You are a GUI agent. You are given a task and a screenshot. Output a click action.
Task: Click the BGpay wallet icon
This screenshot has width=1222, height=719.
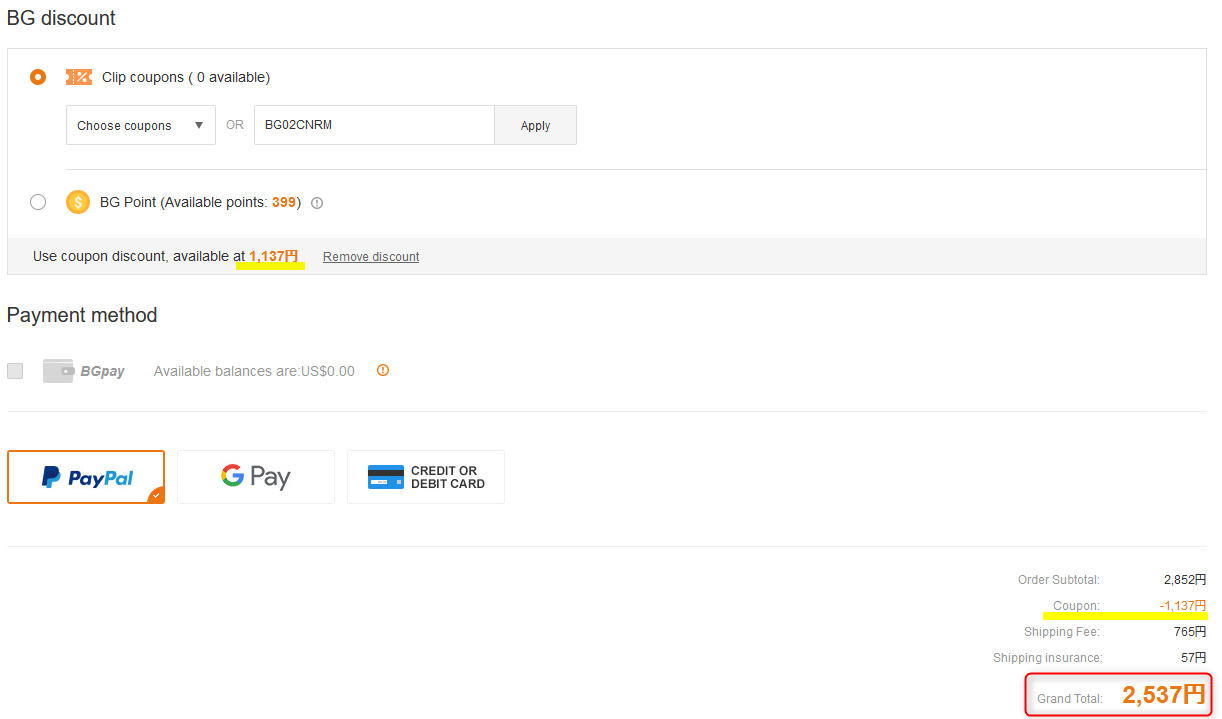tap(58, 371)
